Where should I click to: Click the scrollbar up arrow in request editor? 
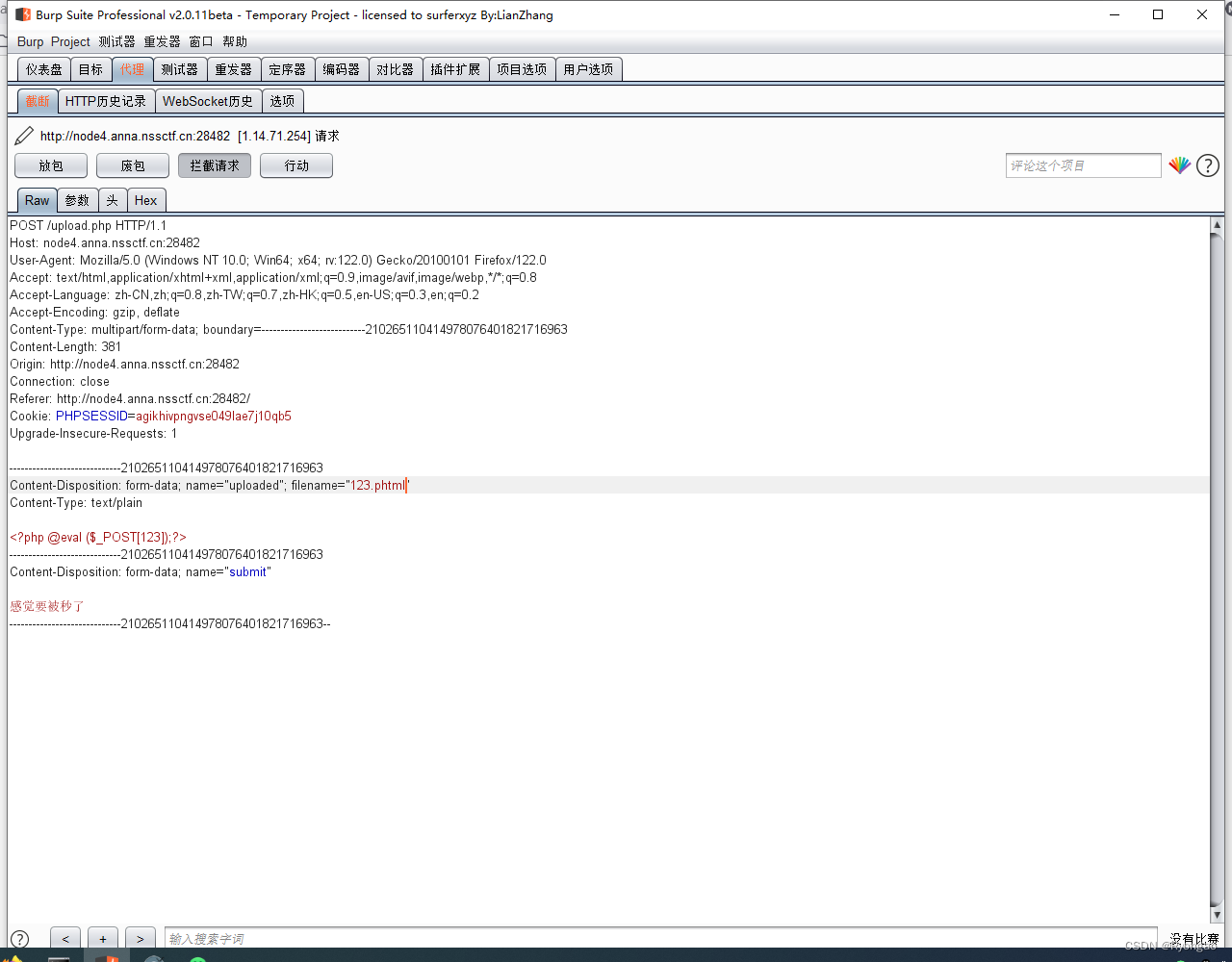1217,225
